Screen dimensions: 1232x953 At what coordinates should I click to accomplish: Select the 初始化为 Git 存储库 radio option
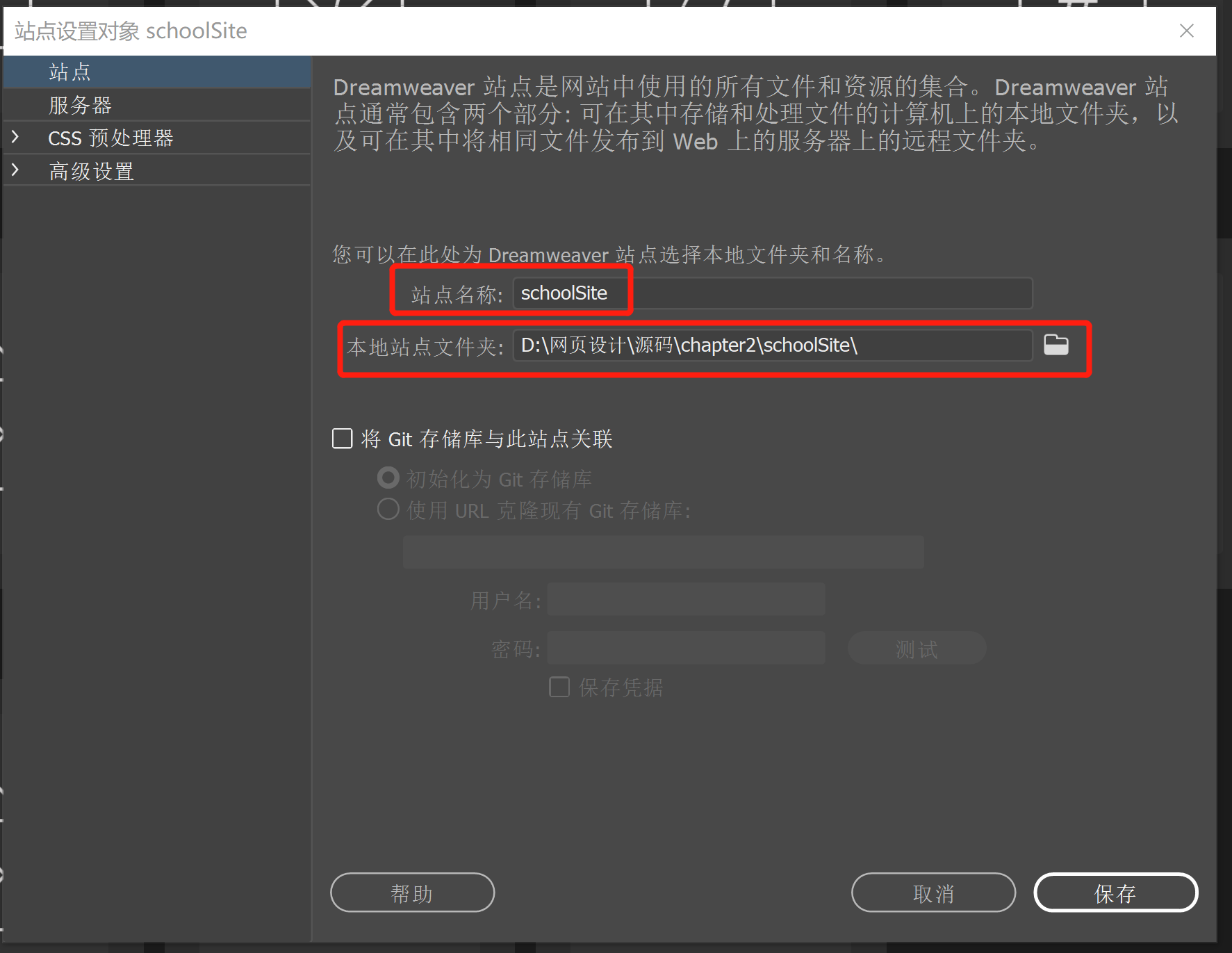[x=388, y=478]
